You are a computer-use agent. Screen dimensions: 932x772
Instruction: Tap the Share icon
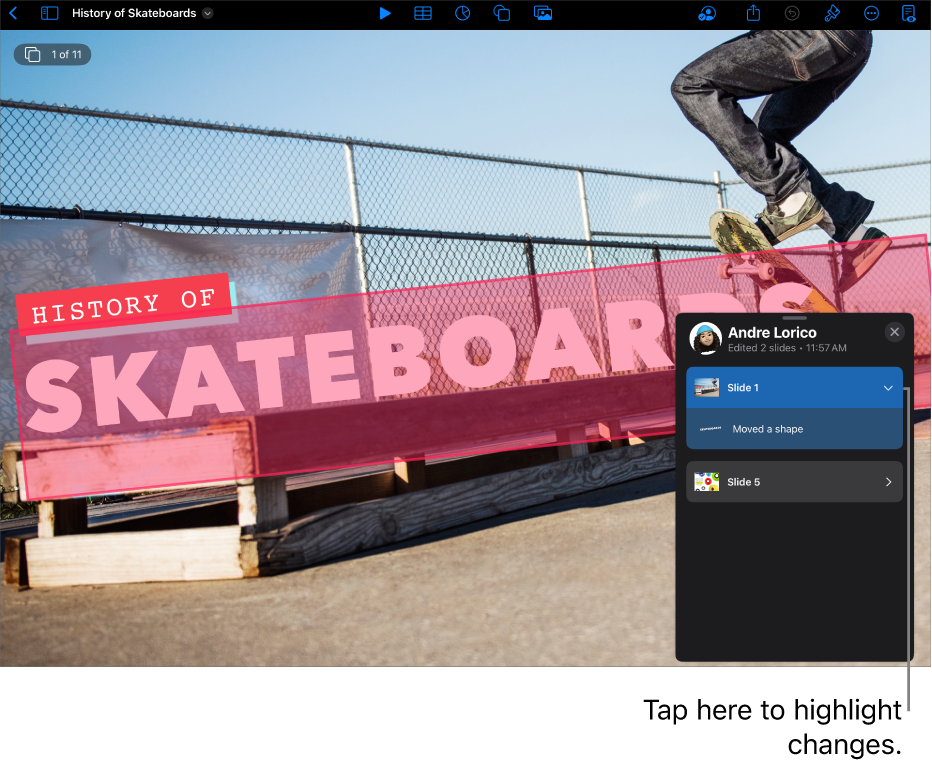click(753, 14)
